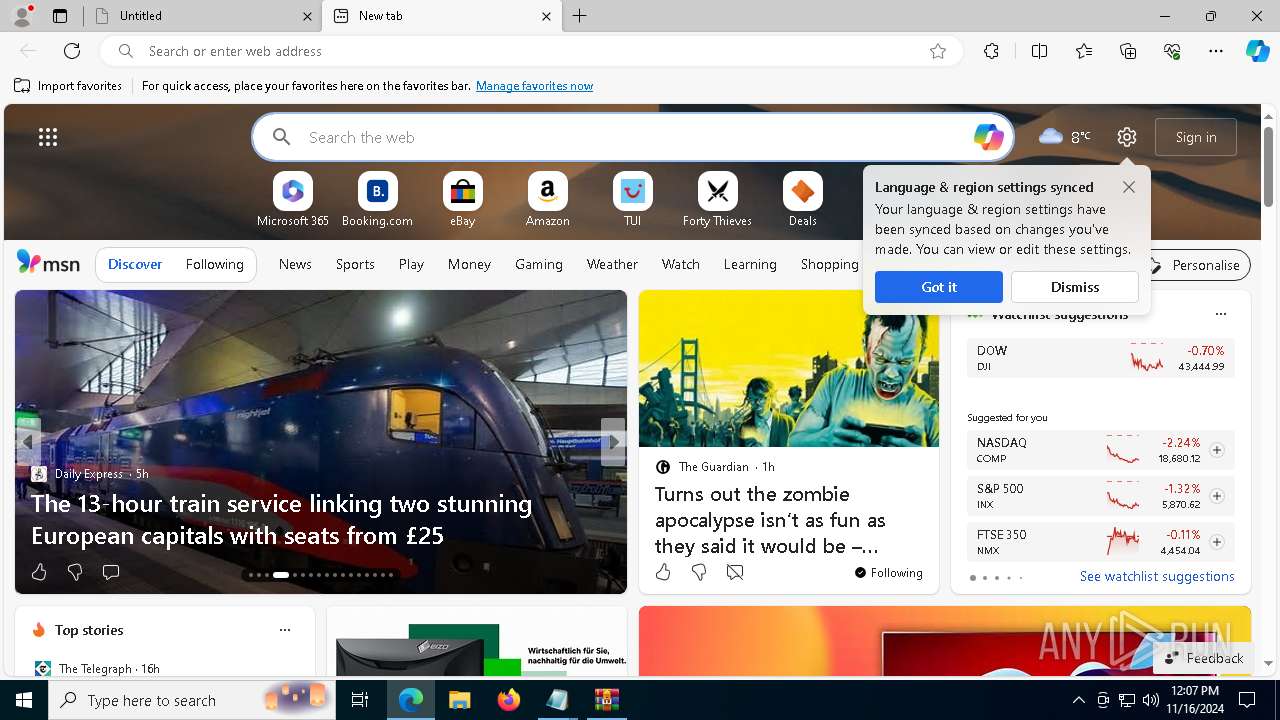Open a new tab with plus button
This screenshot has height=720, width=1280.
[580, 16]
